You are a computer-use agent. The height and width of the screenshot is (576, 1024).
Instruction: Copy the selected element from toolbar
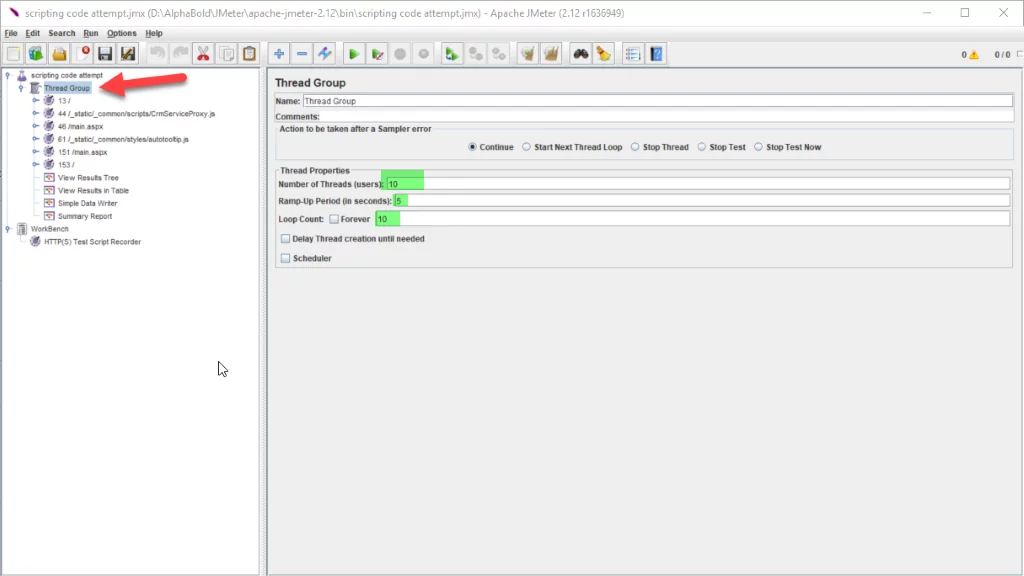(x=227, y=54)
